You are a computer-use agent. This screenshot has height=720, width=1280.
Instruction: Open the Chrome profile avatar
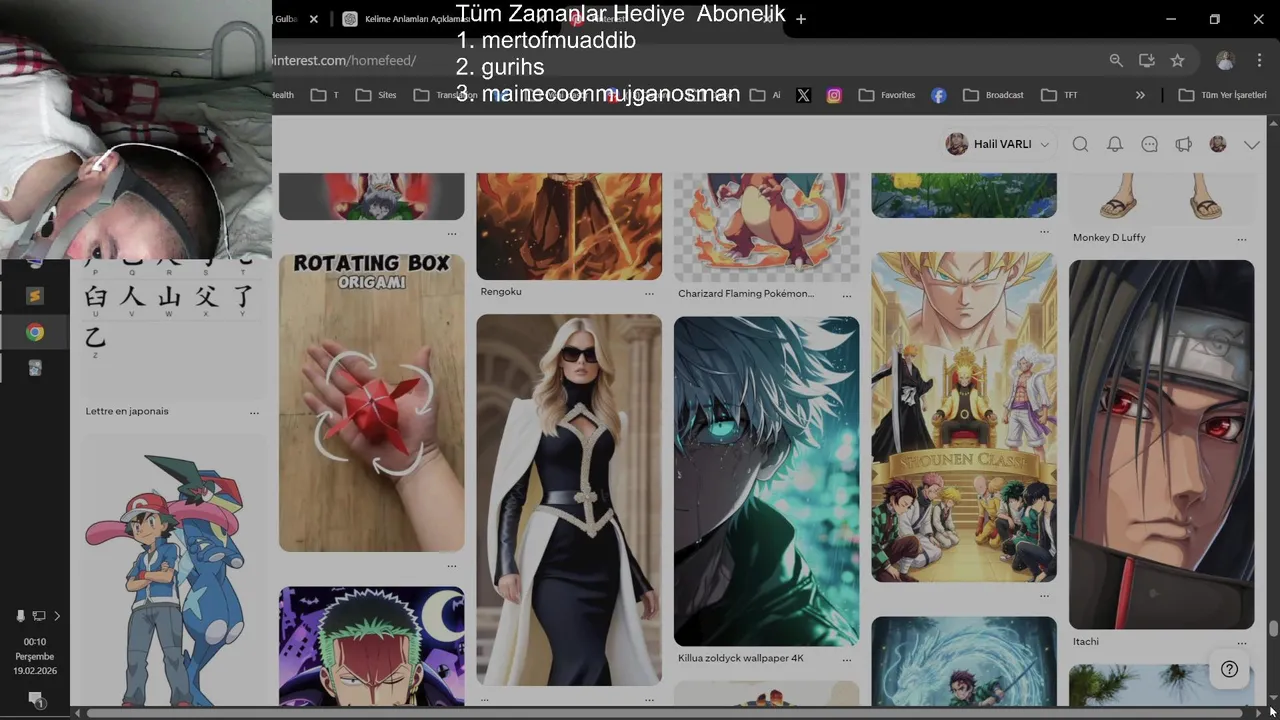pyautogui.click(x=1225, y=61)
